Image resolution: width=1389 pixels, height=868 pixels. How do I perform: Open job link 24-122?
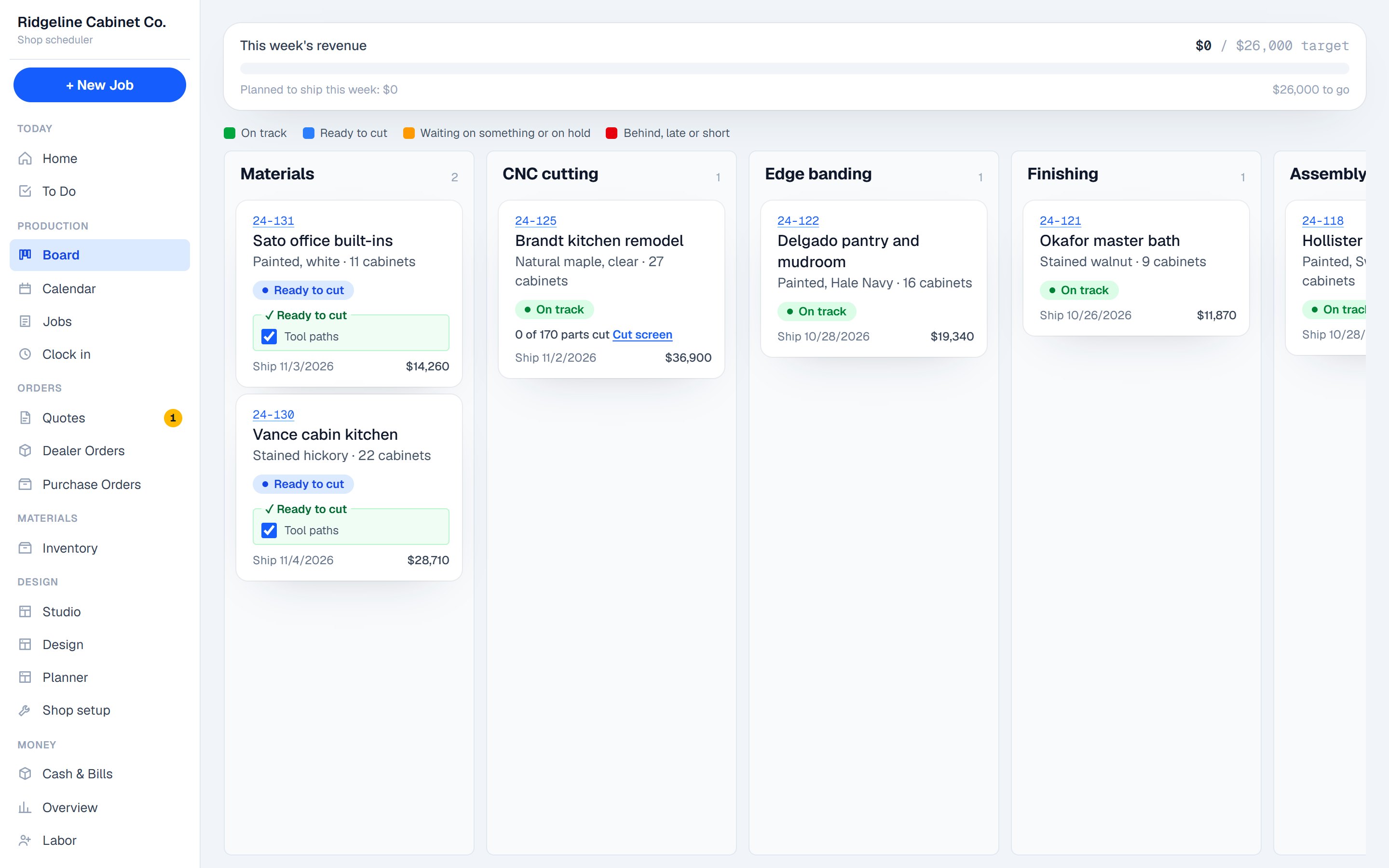798,221
